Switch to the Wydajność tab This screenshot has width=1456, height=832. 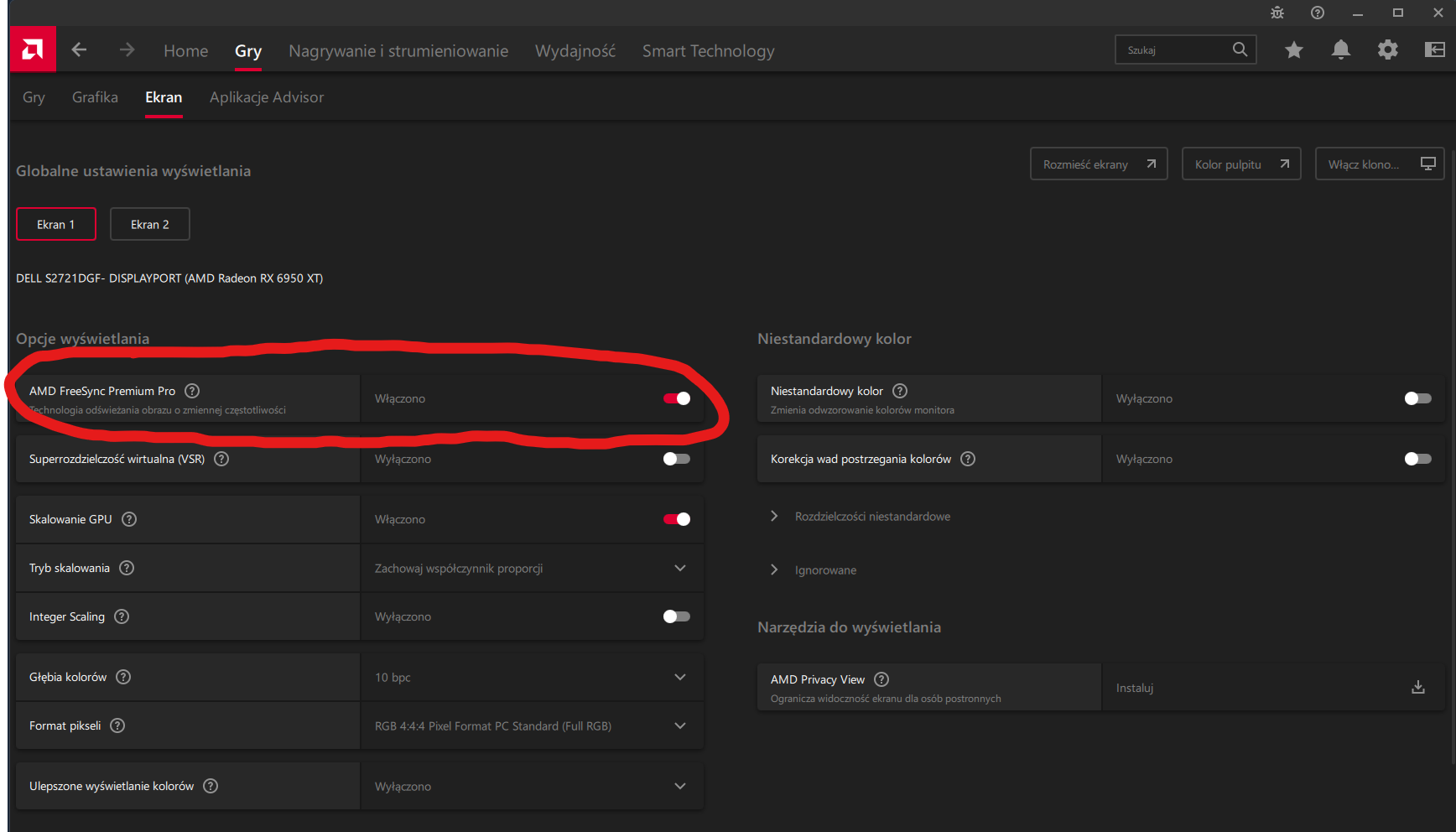(575, 51)
